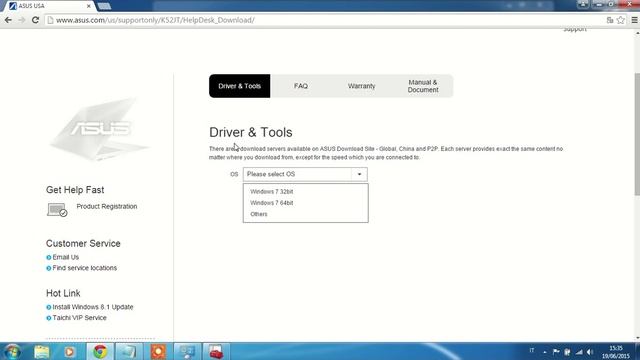640x360 pixels.
Task: Open Chrome menu hamburger icon
Action: (x=634, y=20)
